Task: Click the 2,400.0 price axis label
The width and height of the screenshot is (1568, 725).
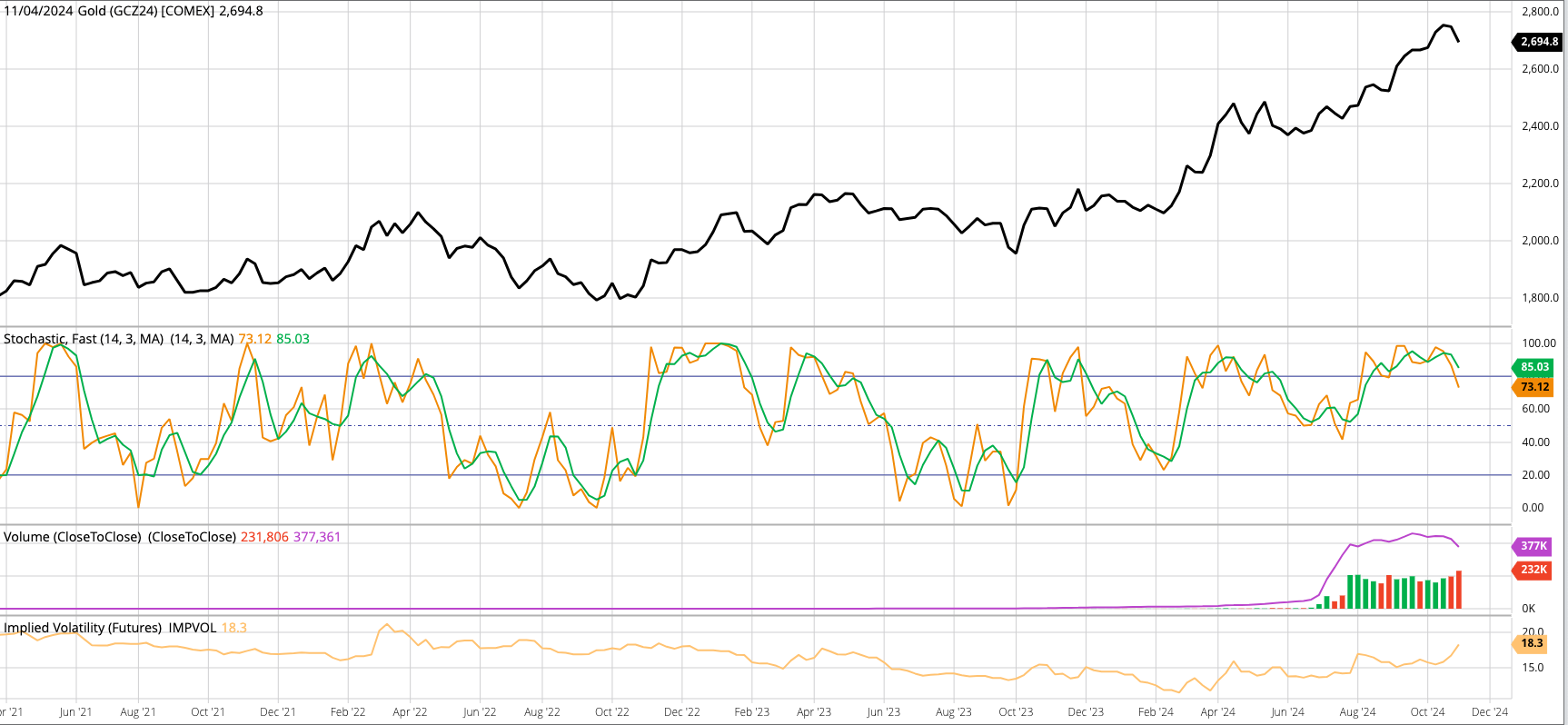Action: click(1540, 126)
